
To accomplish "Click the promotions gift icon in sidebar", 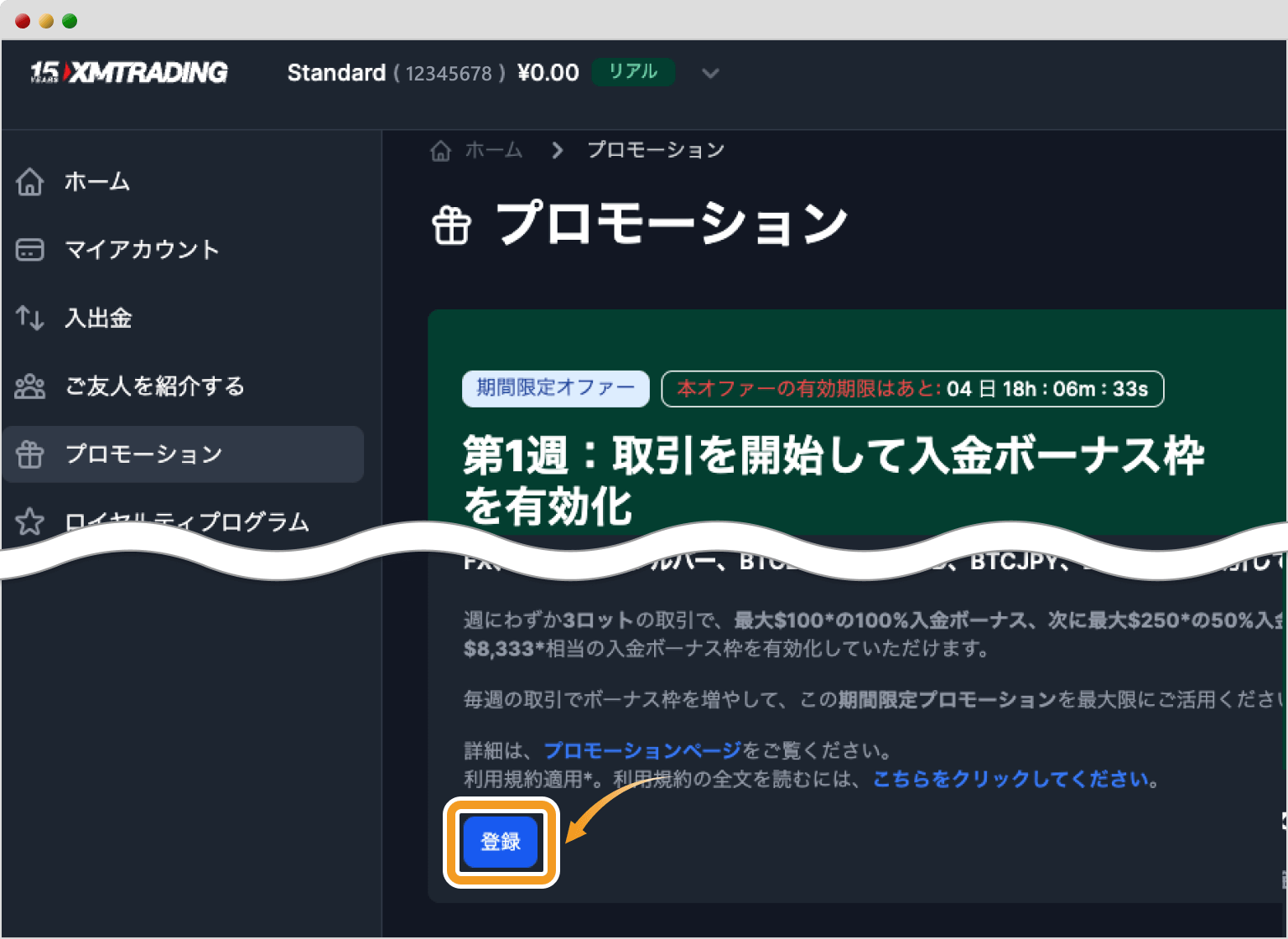I will (30, 454).
